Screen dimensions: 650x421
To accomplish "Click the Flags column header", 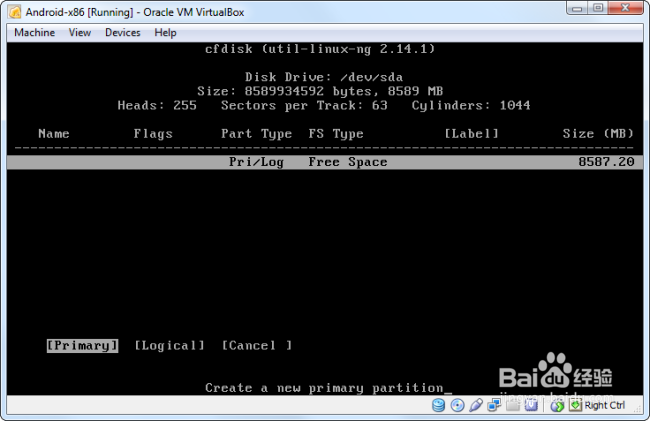I will 153,134.
